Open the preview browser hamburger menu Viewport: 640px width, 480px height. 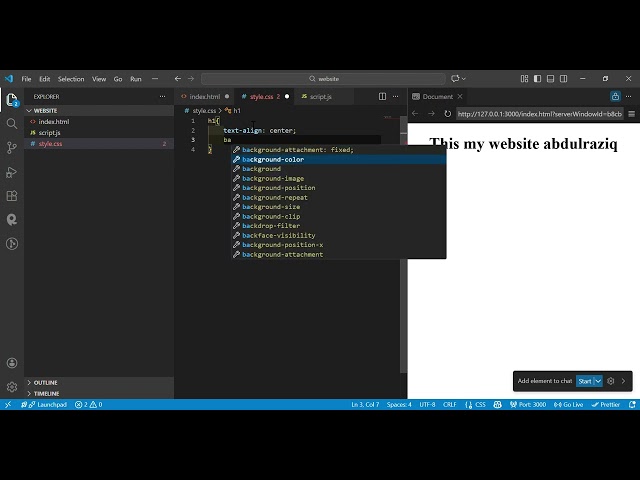pyautogui.click(x=631, y=114)
